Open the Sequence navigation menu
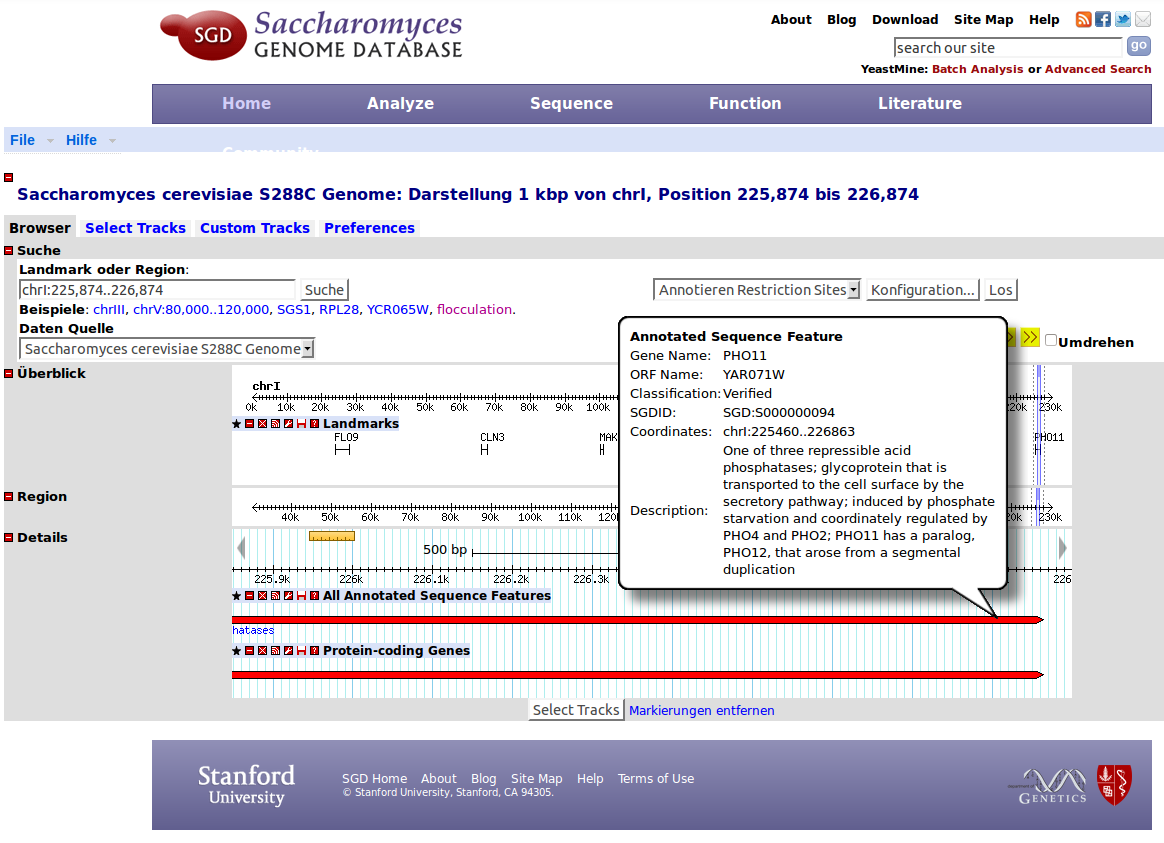1164x843 pixels. click(x=571, y=103)
